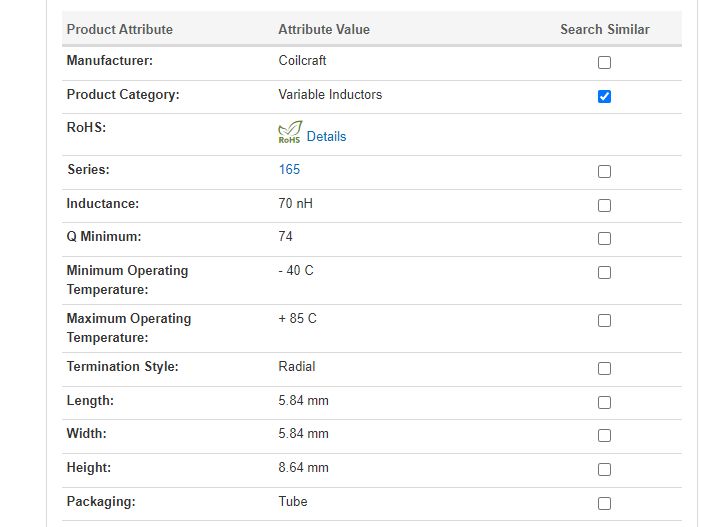Tick the Packaging Tube checkbox

604,503
